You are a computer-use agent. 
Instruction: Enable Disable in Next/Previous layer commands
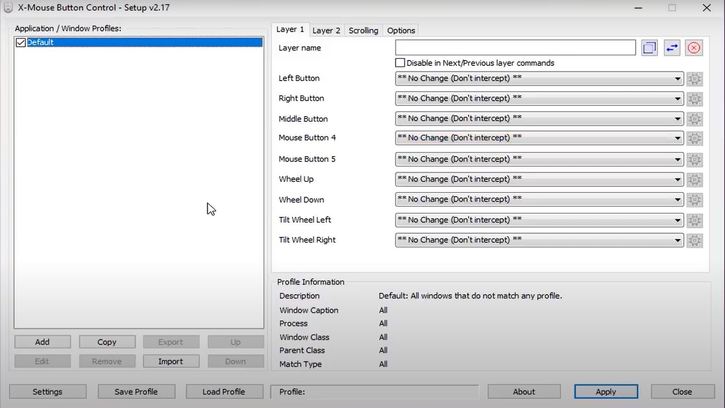point(400,62)
